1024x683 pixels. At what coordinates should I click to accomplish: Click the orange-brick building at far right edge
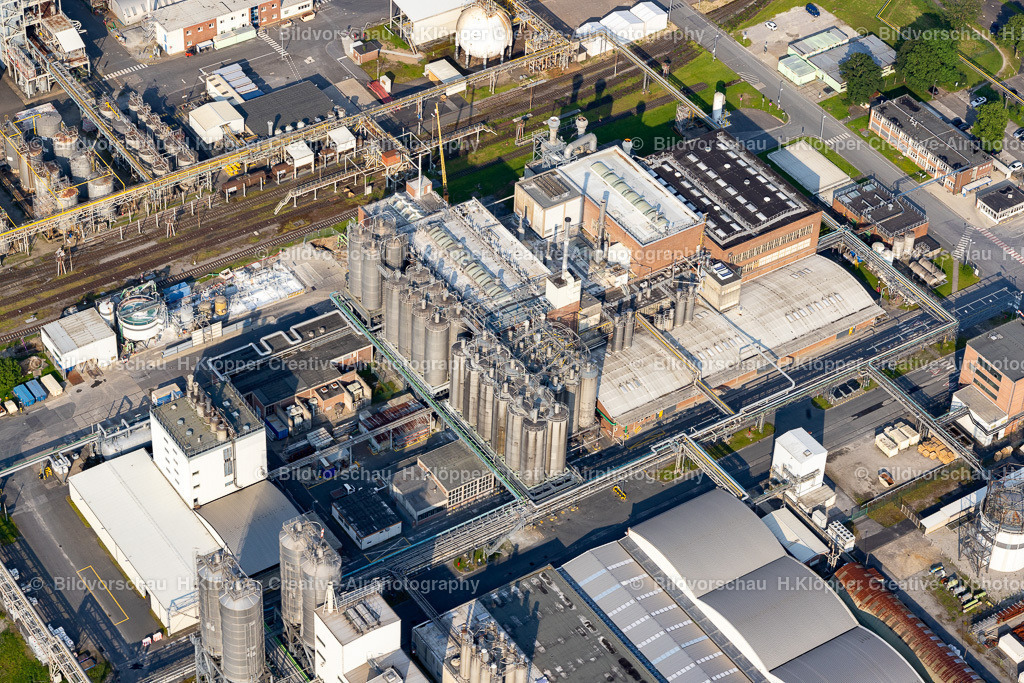pos(994,375)
